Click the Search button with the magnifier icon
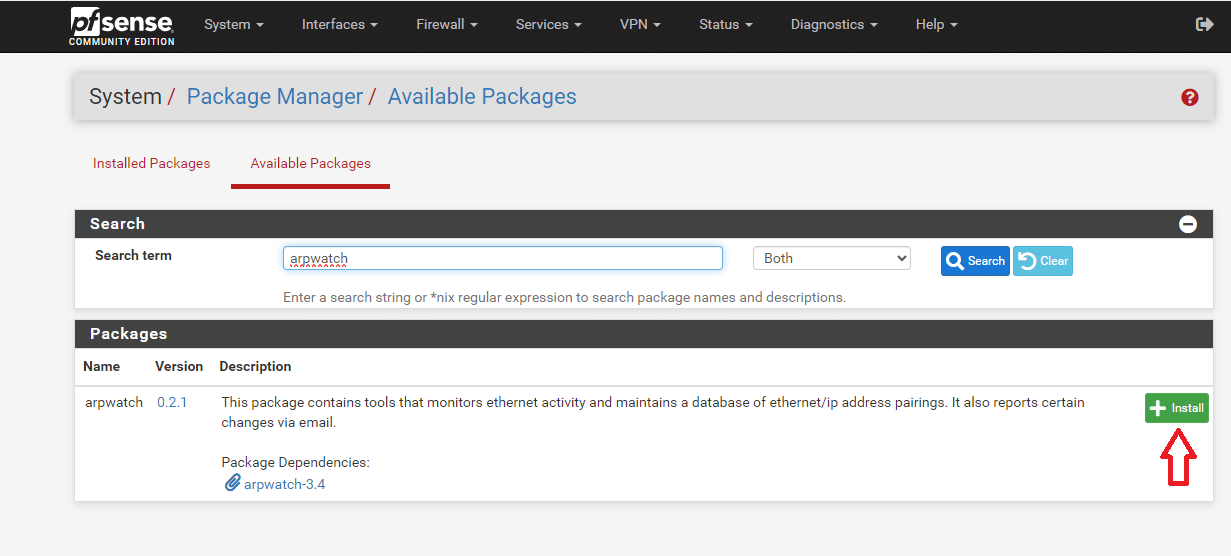Image resolution: width=1231 pixels, height=556 pixels. coord(975,261)
